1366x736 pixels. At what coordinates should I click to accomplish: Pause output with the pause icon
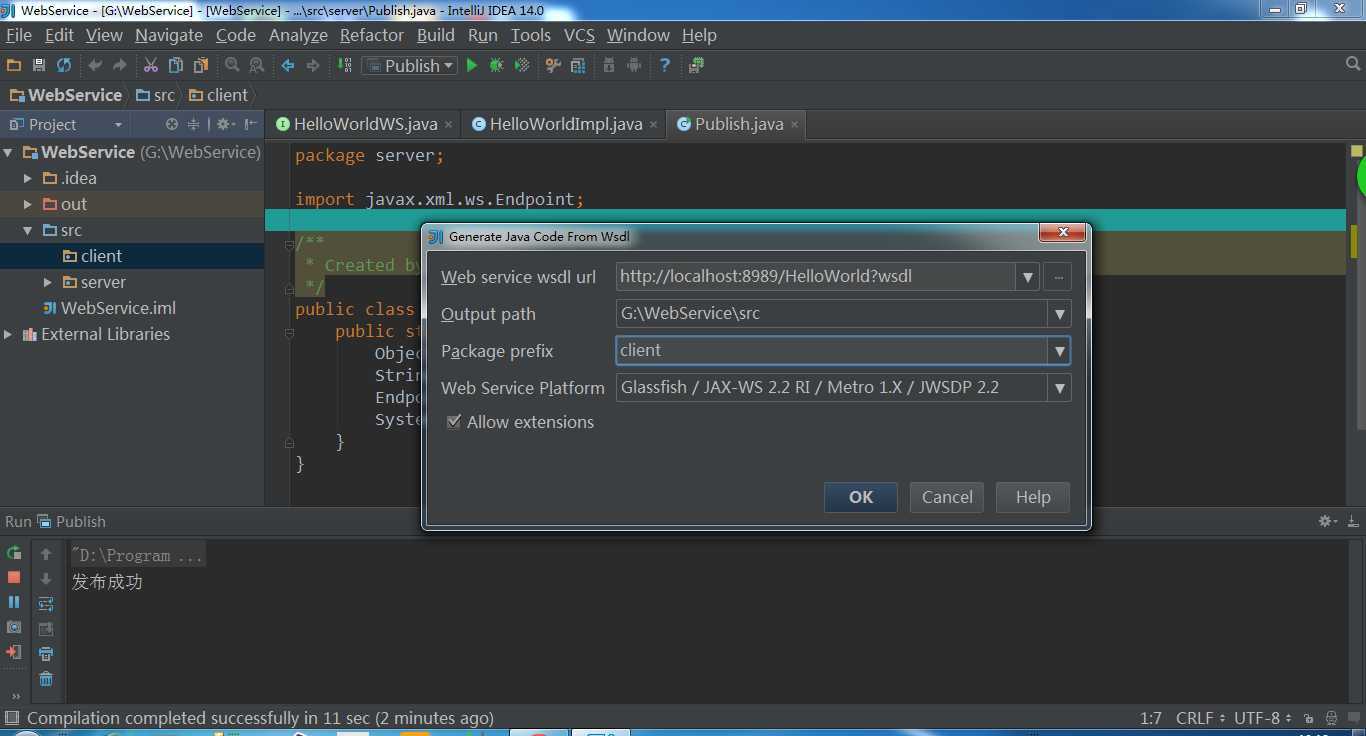click(14, 602)
